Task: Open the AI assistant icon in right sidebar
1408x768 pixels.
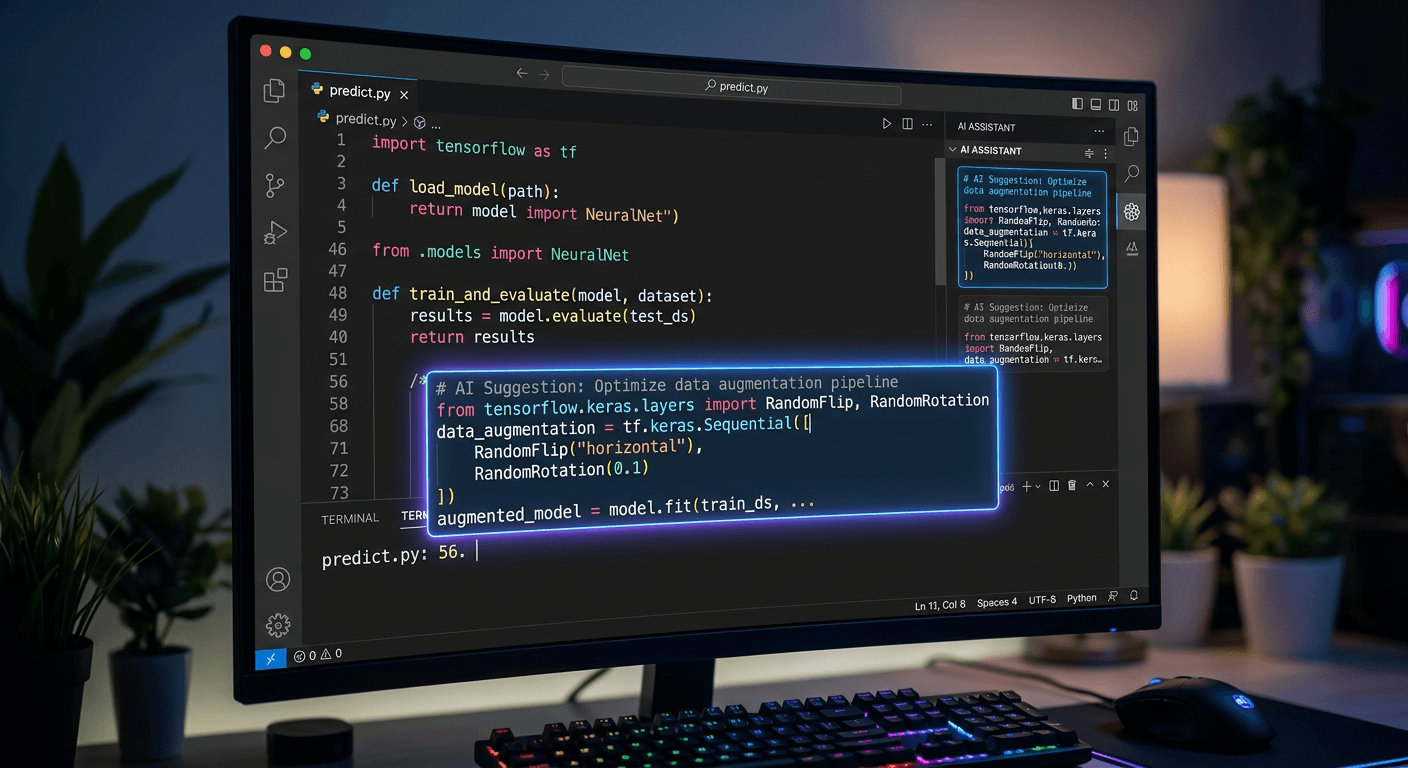Action: click(1132, 211)
